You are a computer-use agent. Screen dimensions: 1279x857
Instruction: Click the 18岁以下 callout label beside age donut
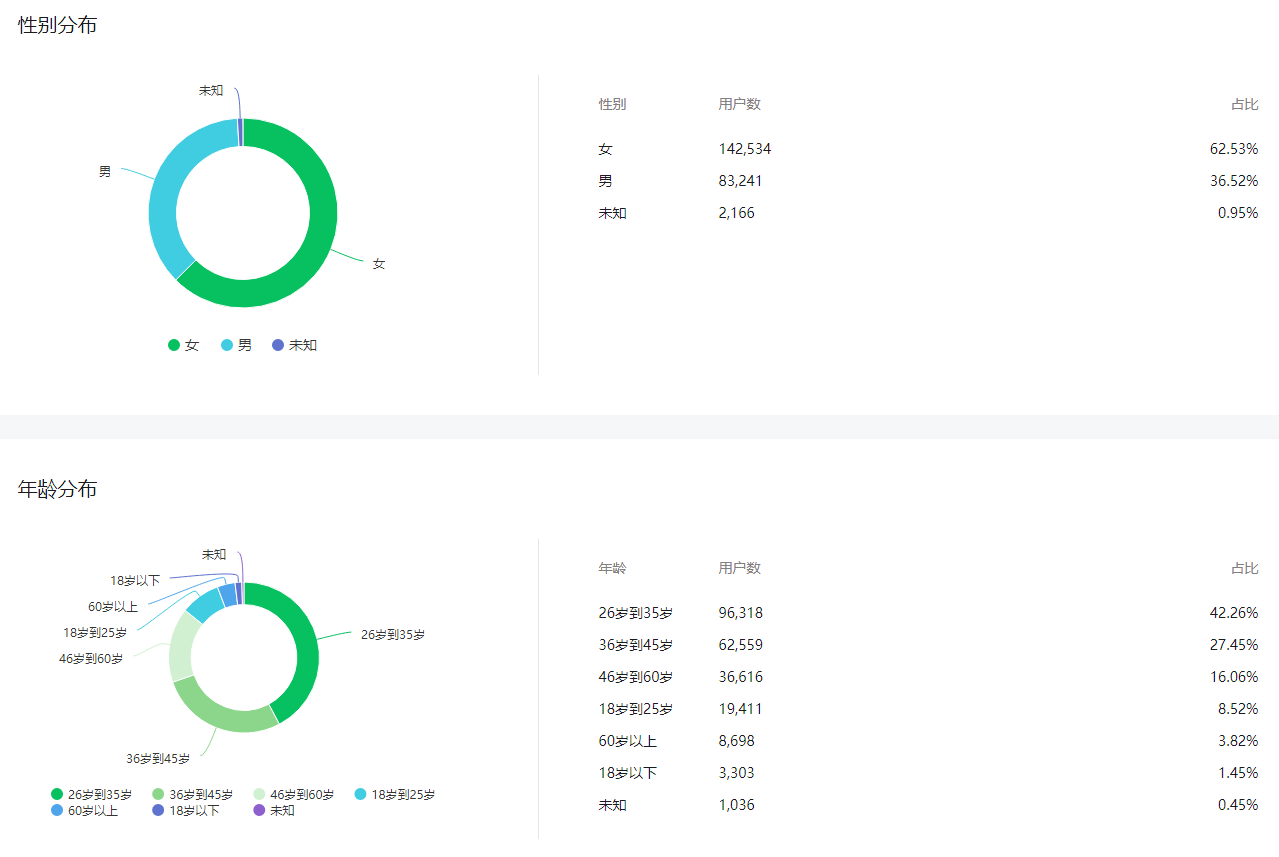pos(135,580)
